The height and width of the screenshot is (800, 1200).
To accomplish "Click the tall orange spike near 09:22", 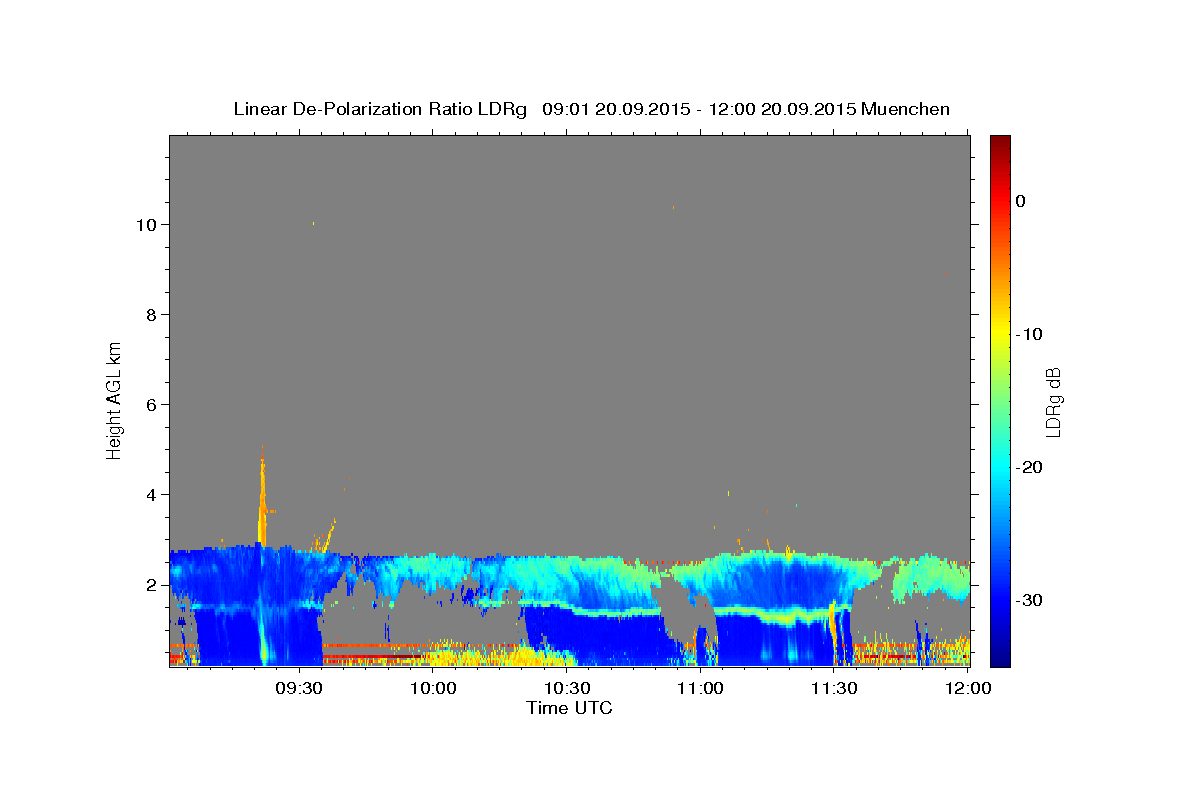I will pos(262,495).
